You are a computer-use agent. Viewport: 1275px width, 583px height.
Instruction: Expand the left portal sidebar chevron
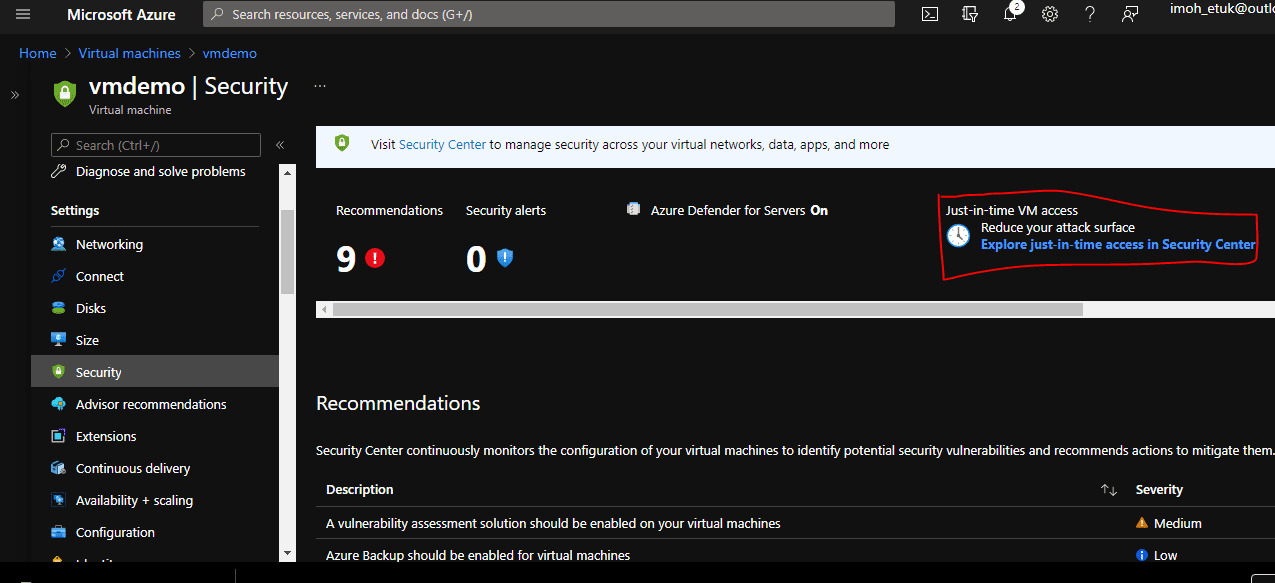pyautogui.click(x=15, y=95)
